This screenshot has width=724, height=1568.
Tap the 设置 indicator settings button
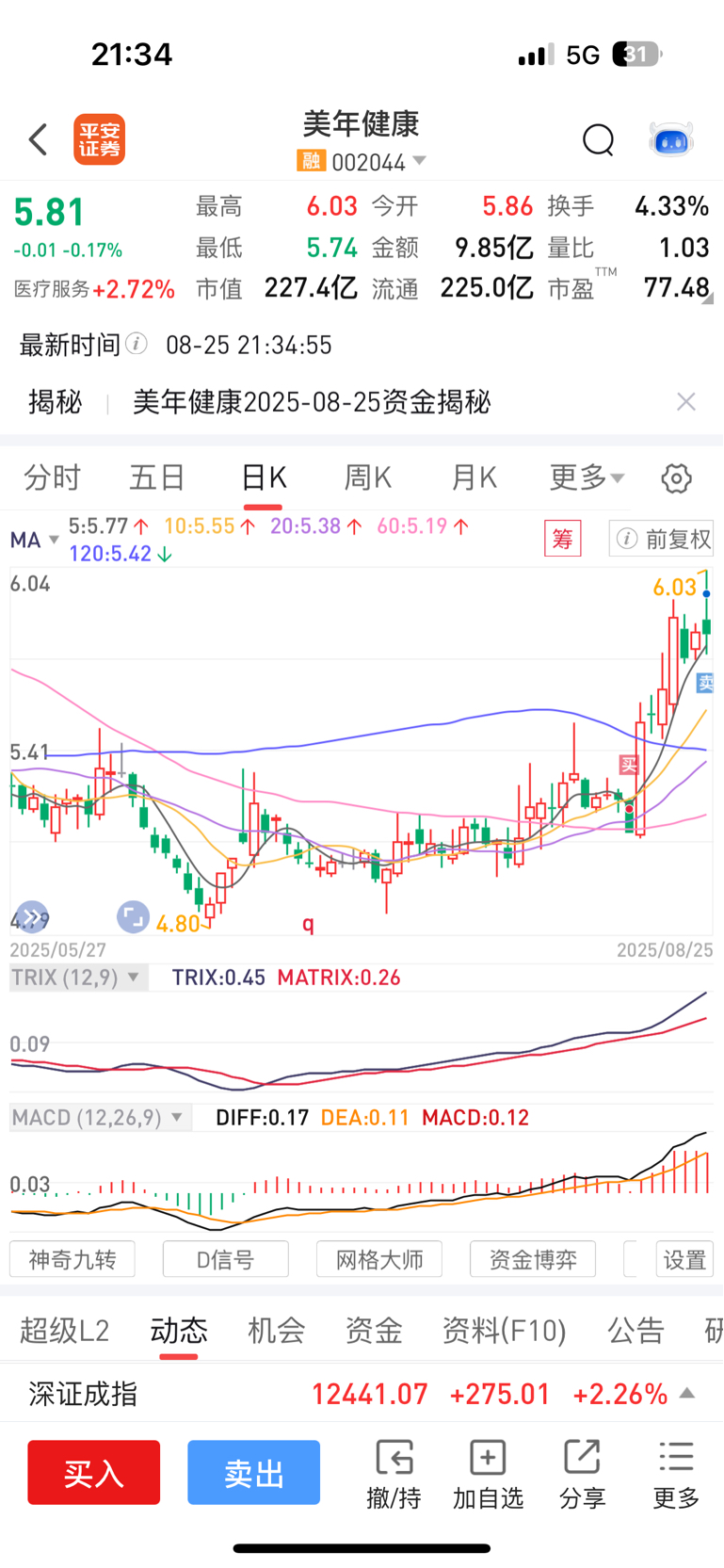point(684,1259)
